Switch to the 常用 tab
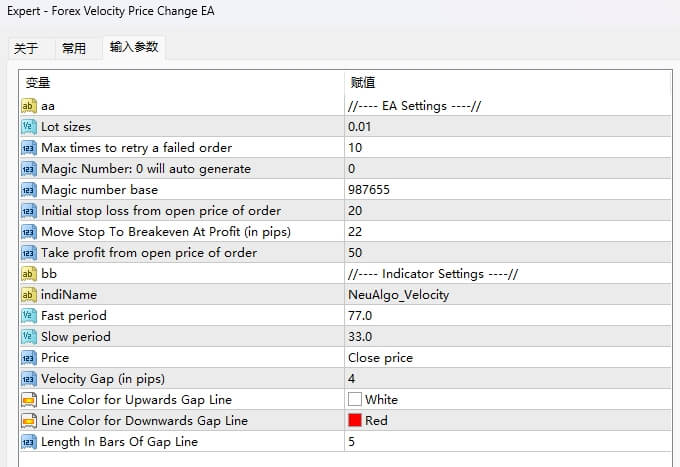Screen dimensions: 680x467 click(x=74, y=48)
